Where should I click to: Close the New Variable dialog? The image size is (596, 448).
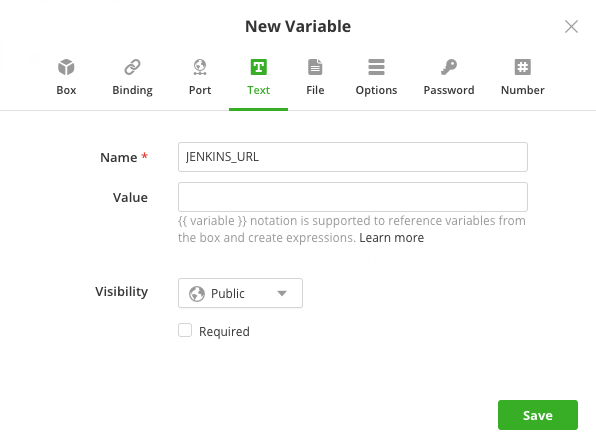[571, 27]
